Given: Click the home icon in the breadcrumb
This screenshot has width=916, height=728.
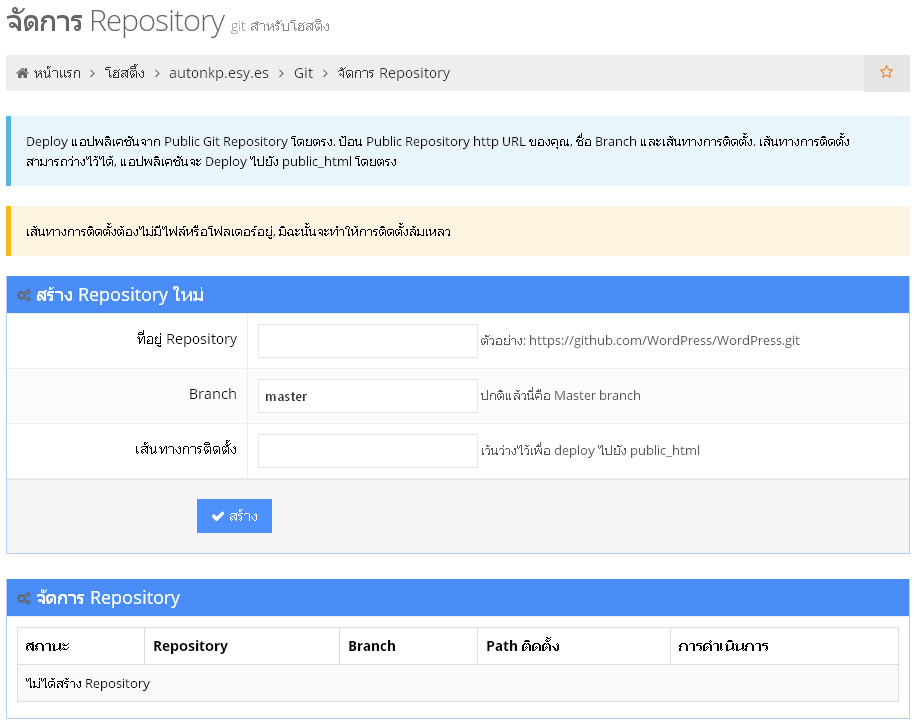Looking at the screenshot, I should (22, 73).
